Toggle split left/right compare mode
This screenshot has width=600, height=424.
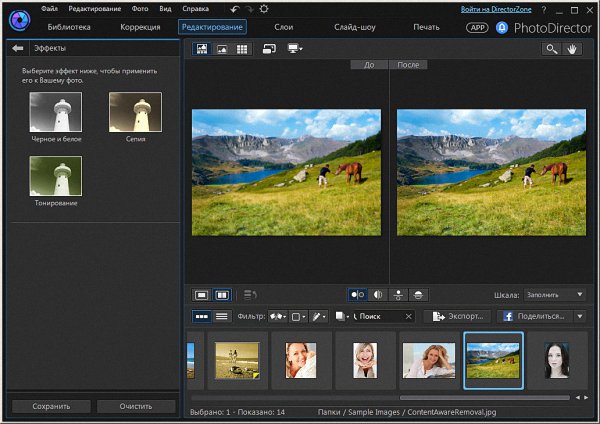coord(379,295)
